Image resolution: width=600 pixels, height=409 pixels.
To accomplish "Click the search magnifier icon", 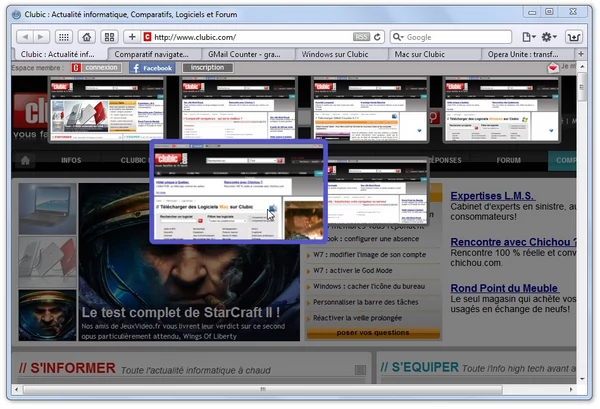I will (x=398, y=37).
